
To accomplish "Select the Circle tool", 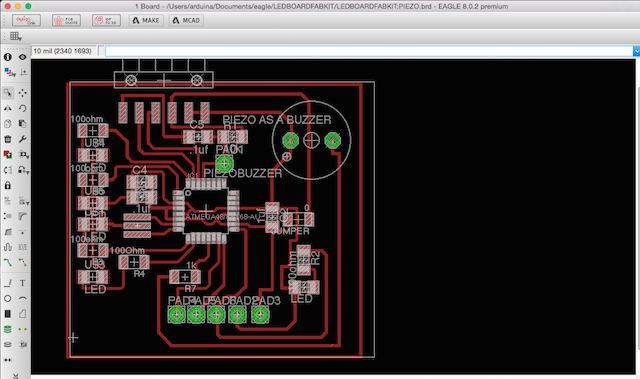I will click(x=8, y=299).
